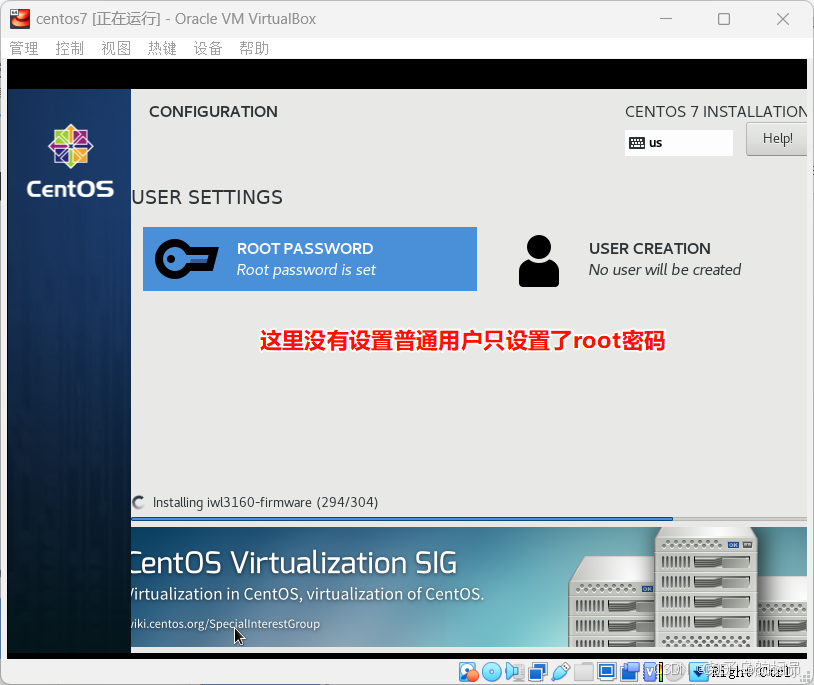Click the network adapters status icon
The image size is (814, 685).
538,672
